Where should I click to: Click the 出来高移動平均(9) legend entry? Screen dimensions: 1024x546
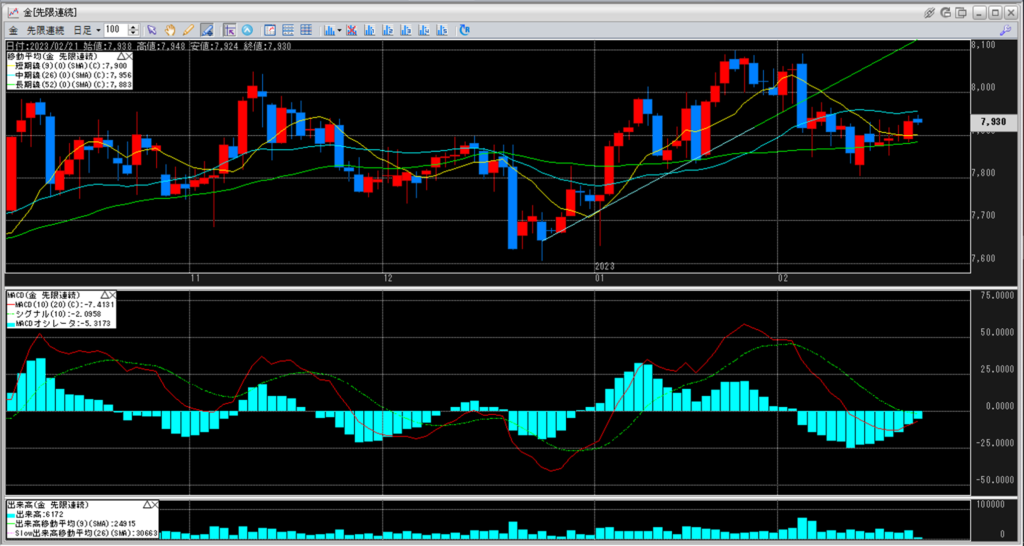click(71, 523)
